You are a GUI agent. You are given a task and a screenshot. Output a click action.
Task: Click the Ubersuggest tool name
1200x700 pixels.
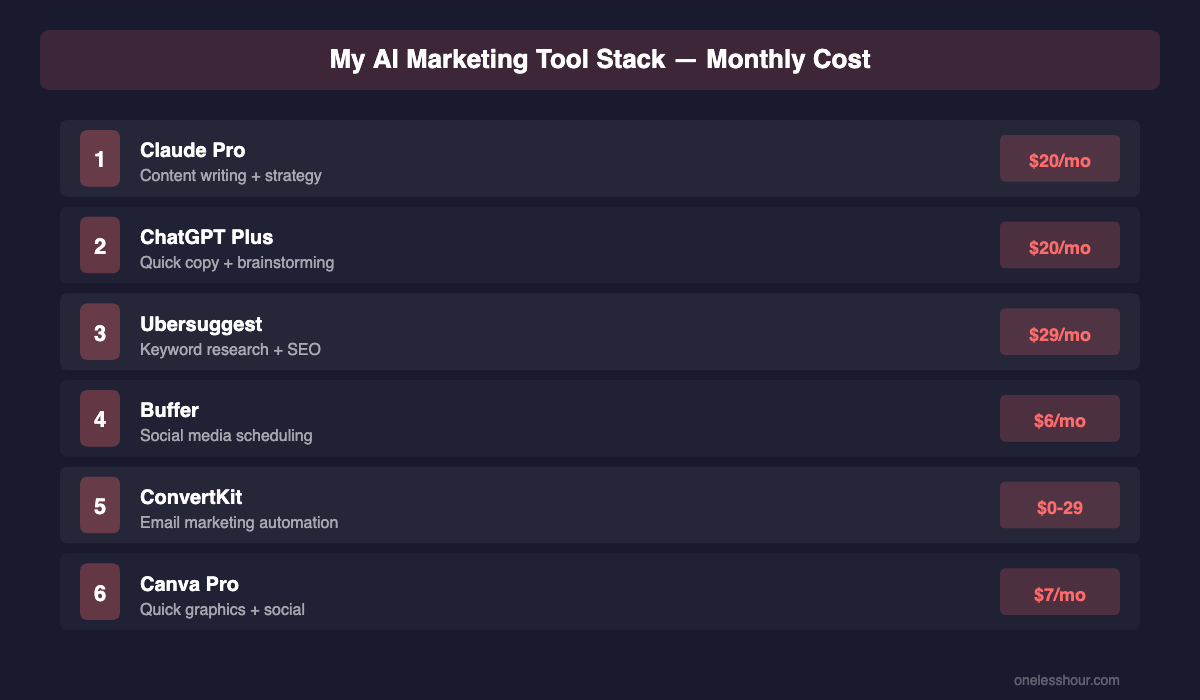(201, 324)
